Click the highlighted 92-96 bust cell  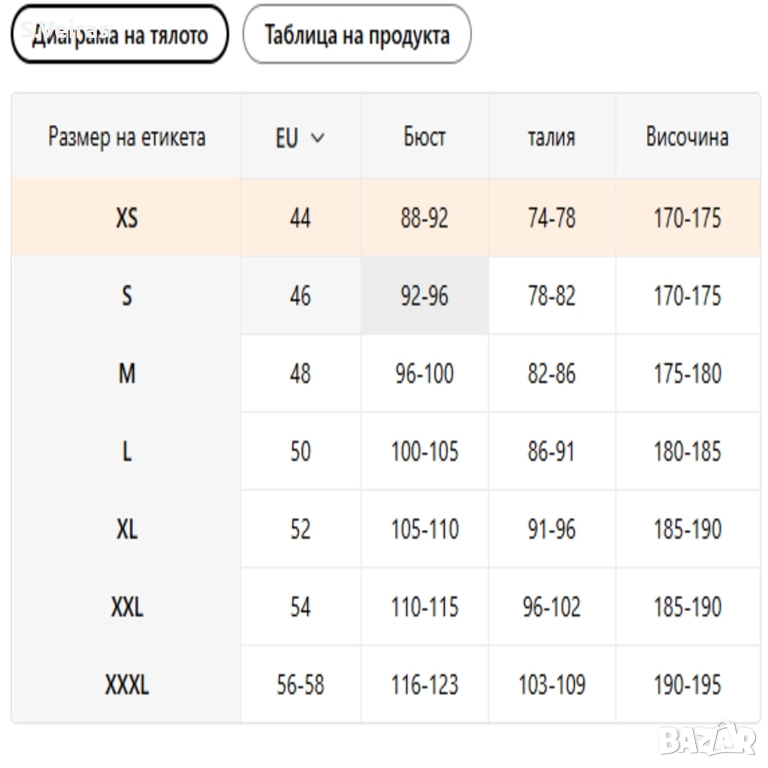(425, 296)
